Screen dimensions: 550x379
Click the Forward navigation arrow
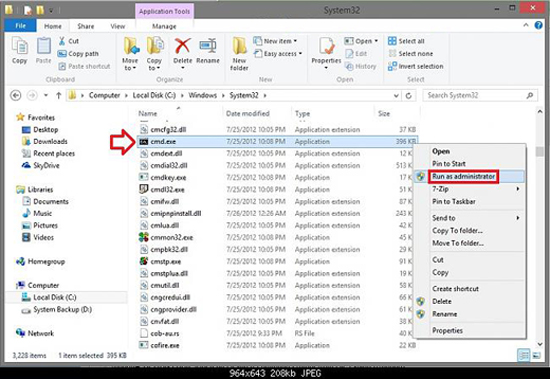point(32,95)
